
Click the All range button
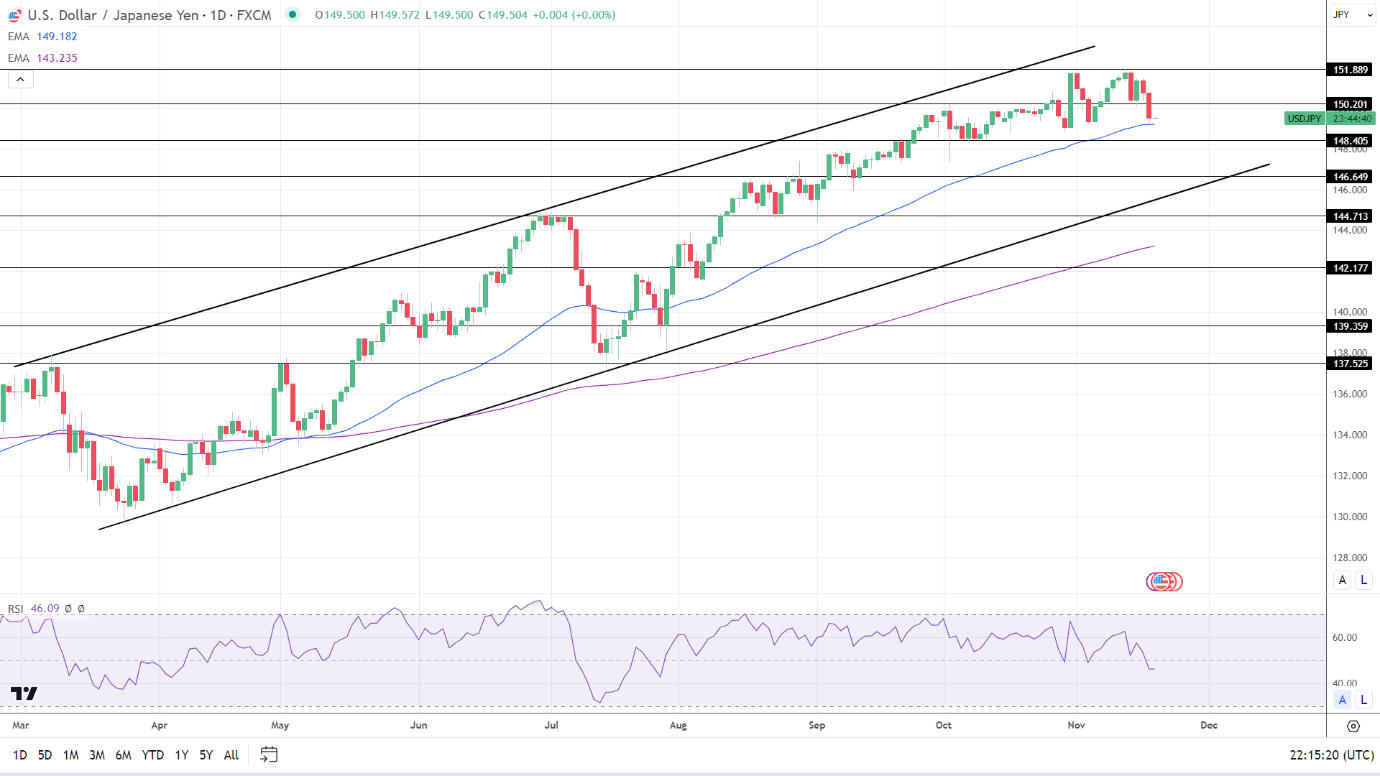[230, 756]
